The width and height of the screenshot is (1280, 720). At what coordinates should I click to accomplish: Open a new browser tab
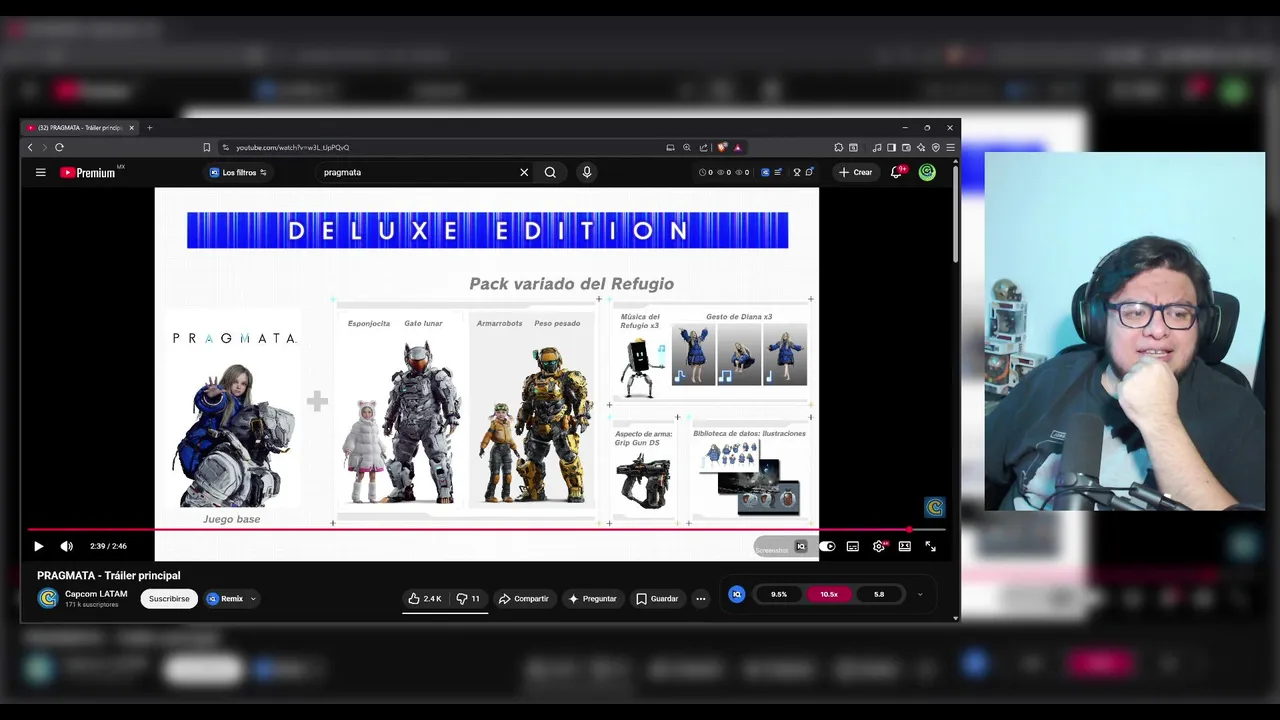[x=150, y=127]
